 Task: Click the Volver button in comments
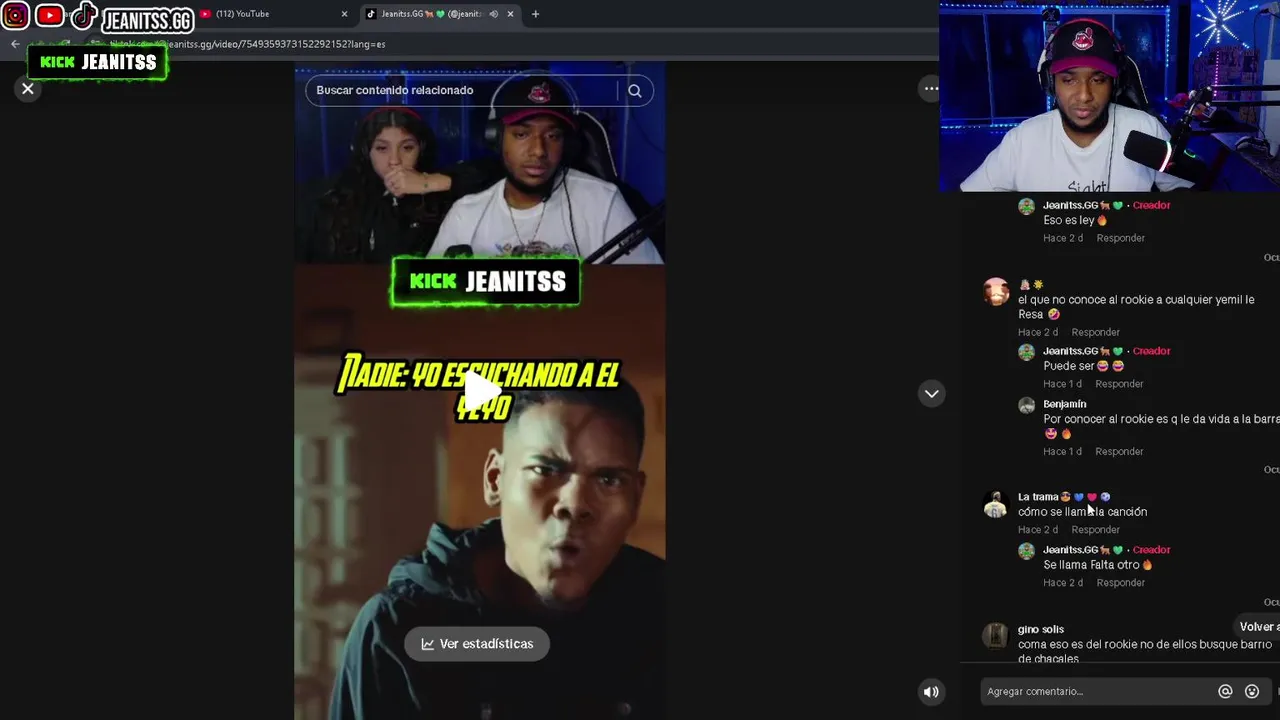[x=1258, y=627]
